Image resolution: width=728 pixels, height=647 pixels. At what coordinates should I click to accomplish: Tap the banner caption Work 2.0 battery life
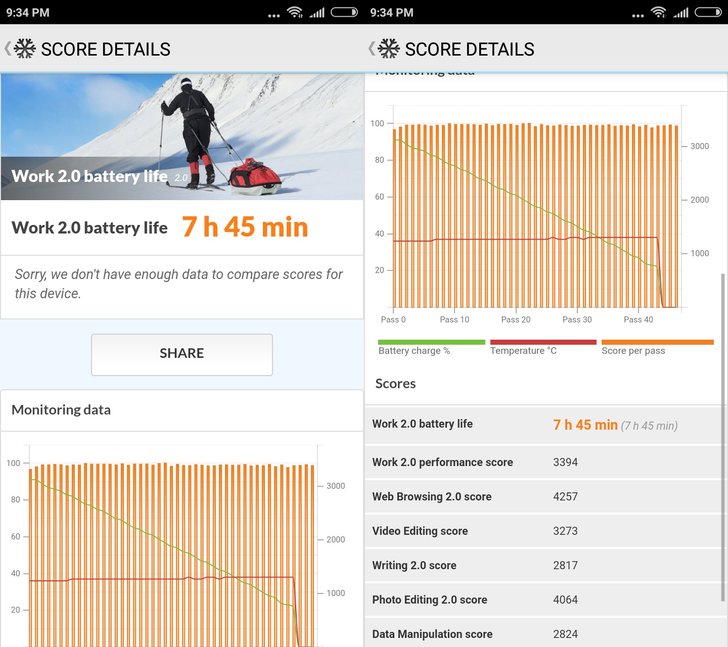tap(90, 176)
